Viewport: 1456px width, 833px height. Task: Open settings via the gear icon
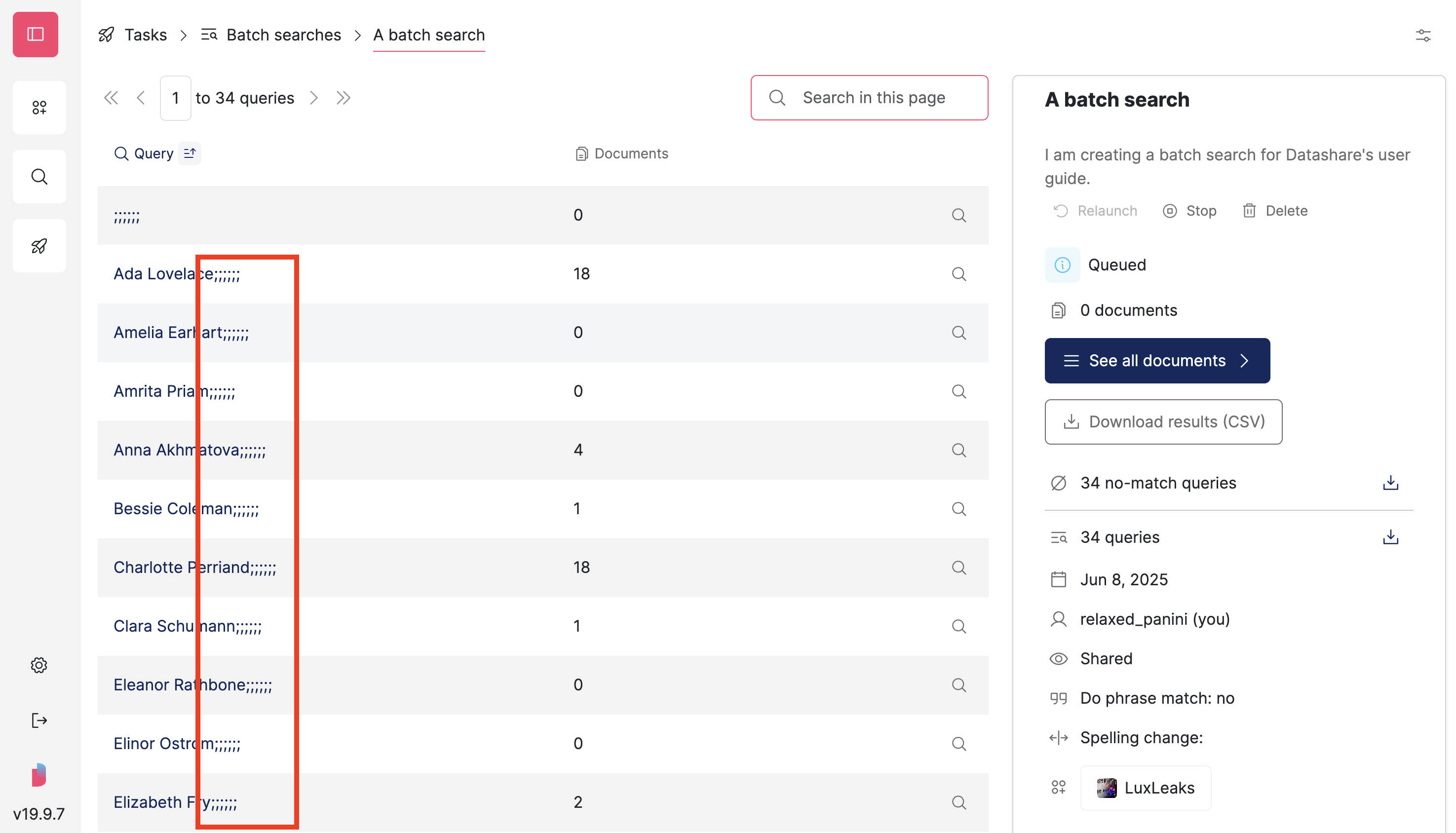(38, 665)
